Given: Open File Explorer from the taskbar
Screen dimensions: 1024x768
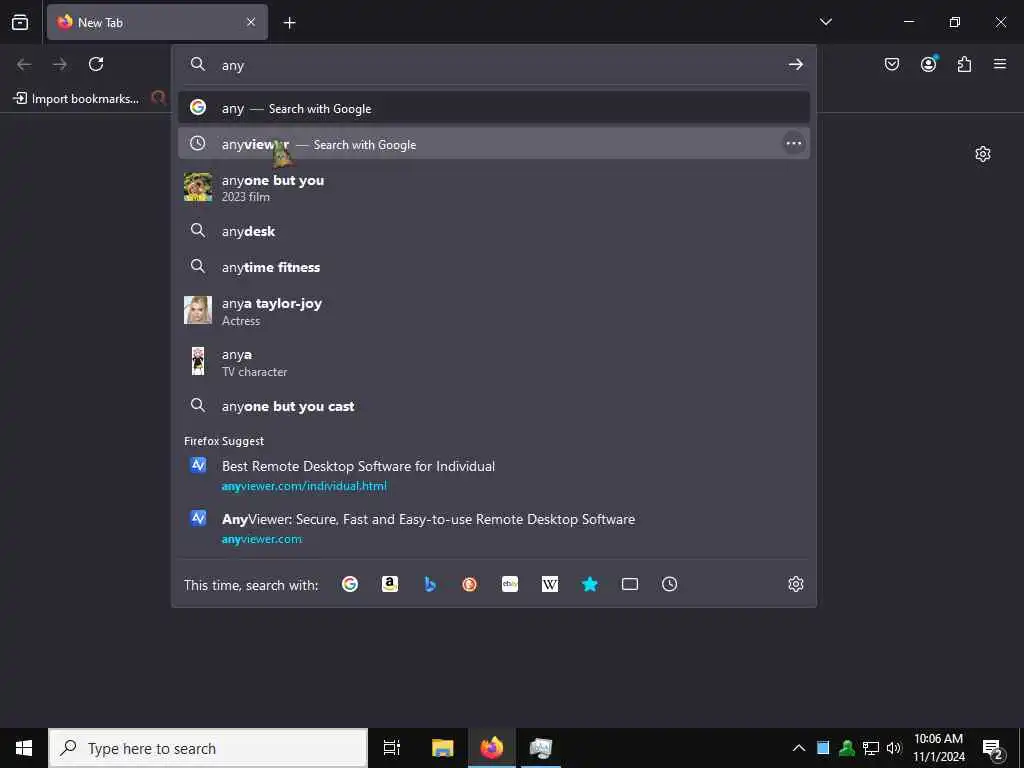Looking at the screenshot, I should (x=443, y=748).
